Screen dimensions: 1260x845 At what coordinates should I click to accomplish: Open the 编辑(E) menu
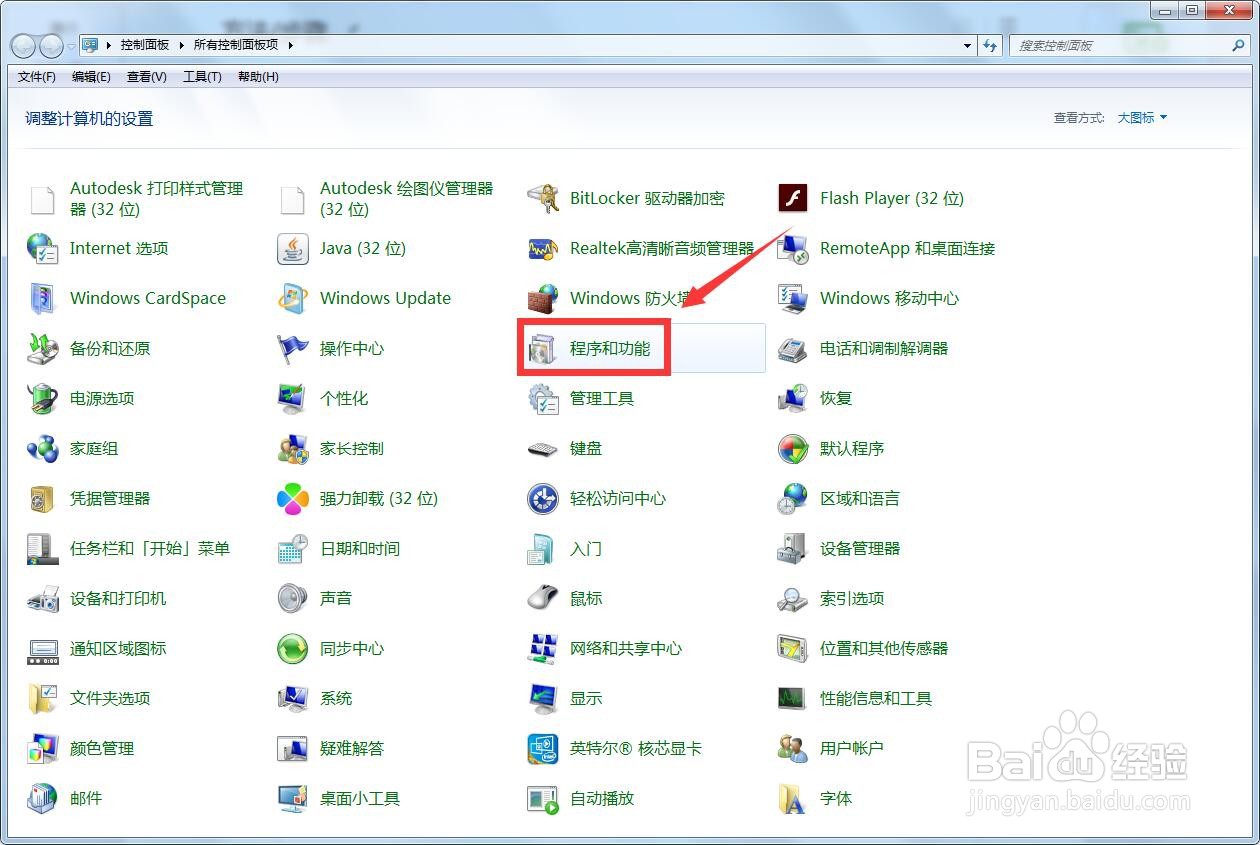91,77
